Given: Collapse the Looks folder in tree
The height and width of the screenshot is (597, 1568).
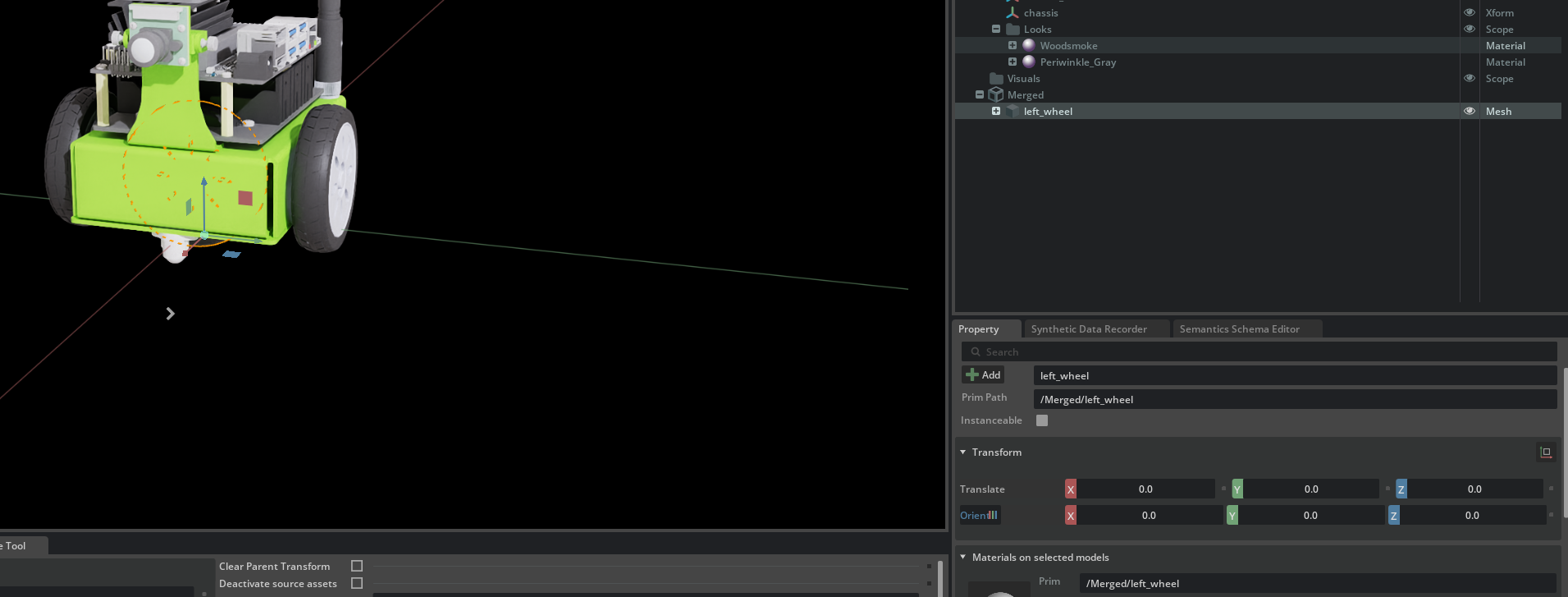Looking at the screenshot, I should [x=996, y=29].
